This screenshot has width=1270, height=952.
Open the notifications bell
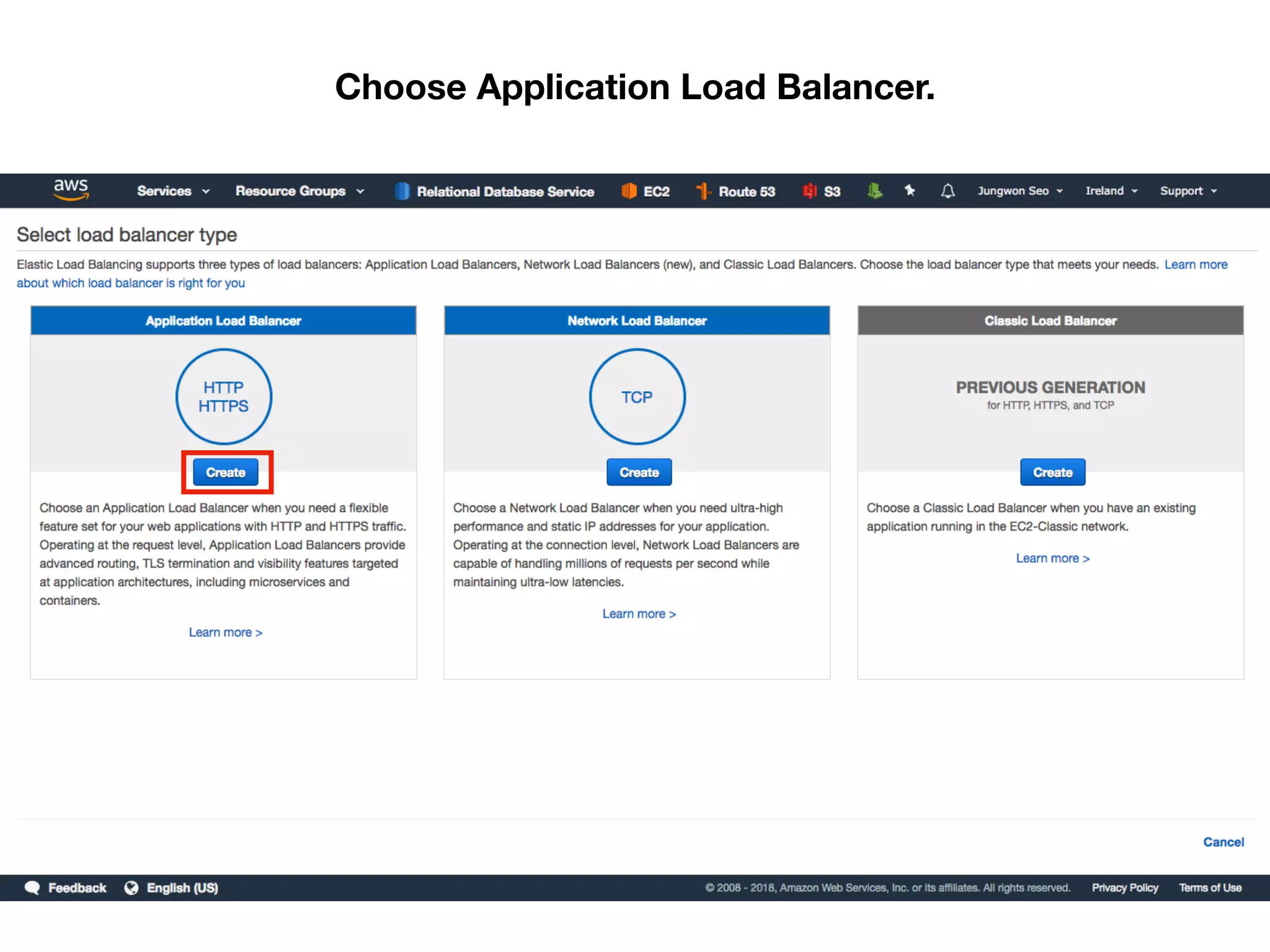[948, 191]
